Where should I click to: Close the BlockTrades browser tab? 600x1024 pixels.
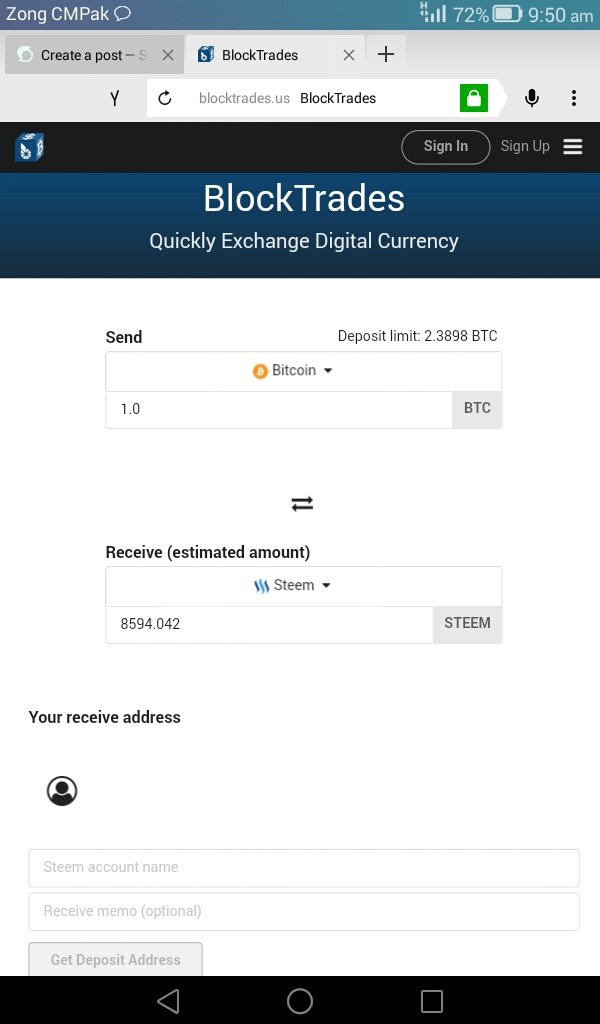348,55
